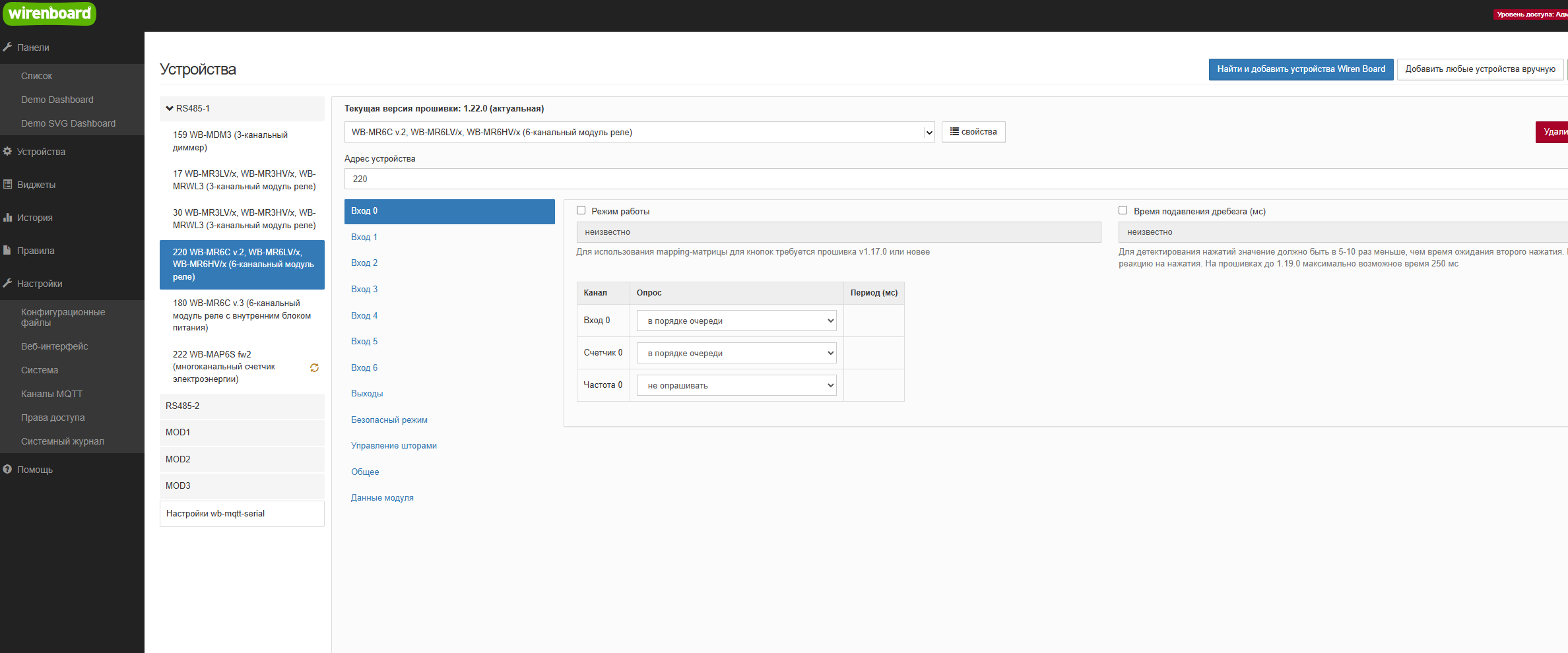1568x653 pixels.
Task: Click the свойства button
Action: pyautogui.click(x=973, y=132)
